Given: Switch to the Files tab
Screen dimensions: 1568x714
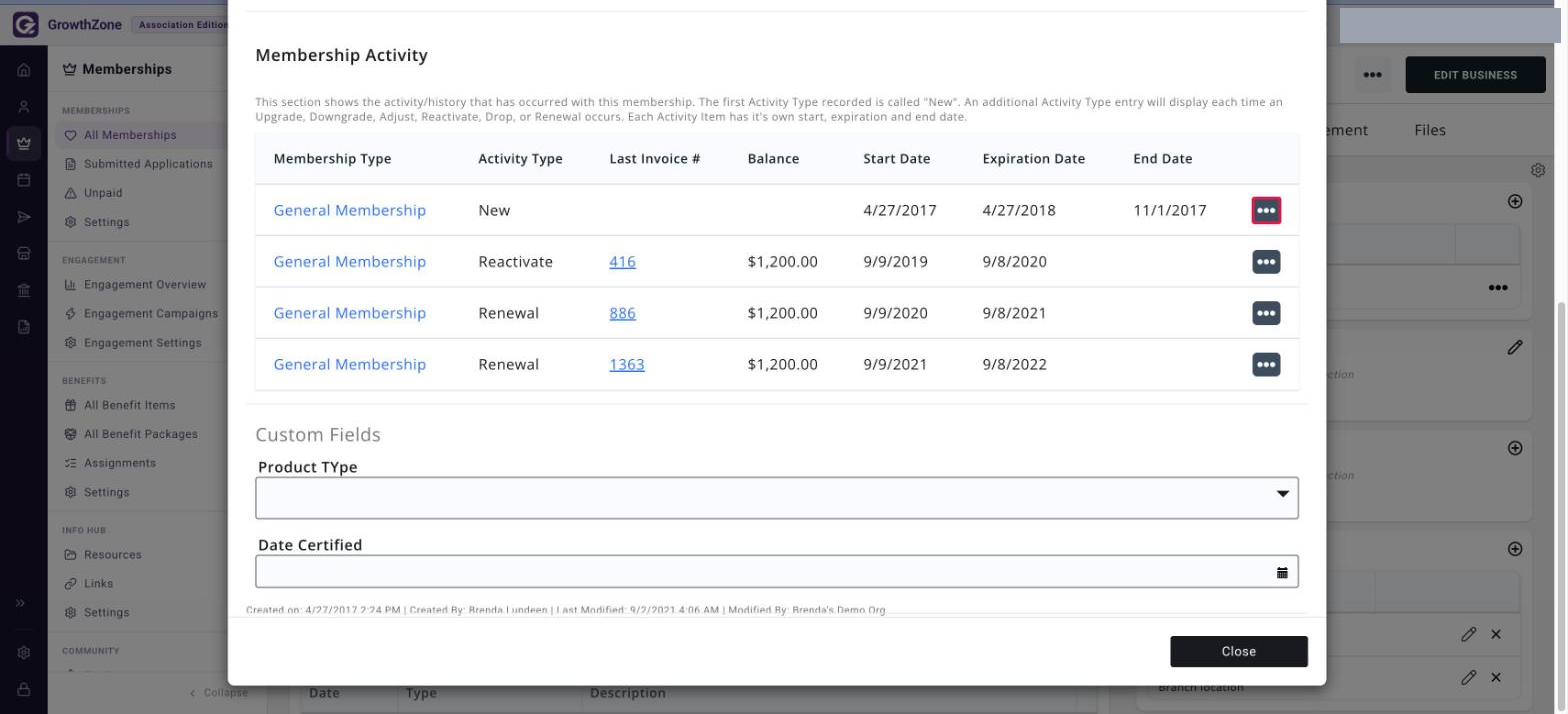Looking at the screenshot, I should [1430, 130].
